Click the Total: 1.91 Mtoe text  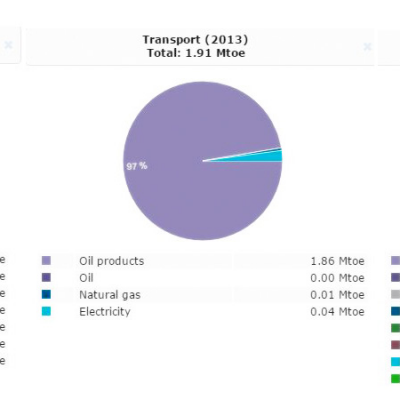196,53
